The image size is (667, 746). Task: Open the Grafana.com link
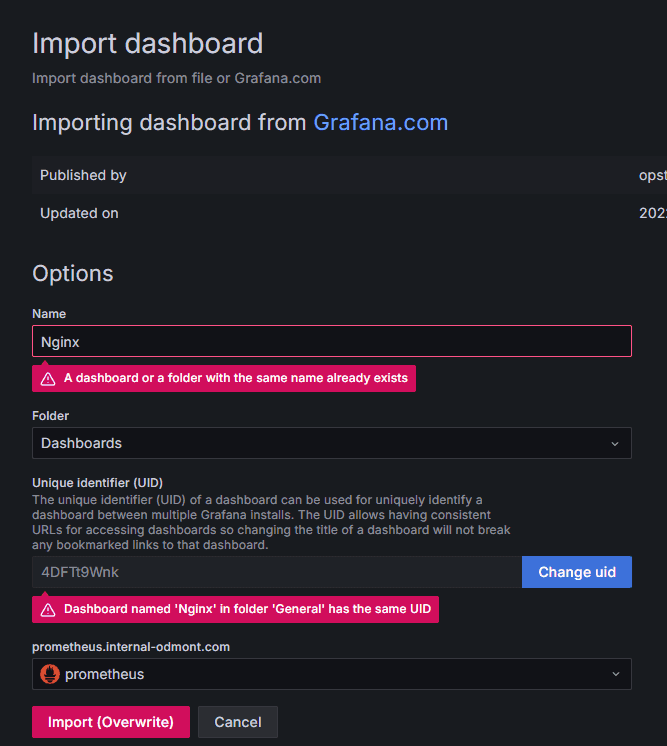pyautogui.click(x=381, y=122)
